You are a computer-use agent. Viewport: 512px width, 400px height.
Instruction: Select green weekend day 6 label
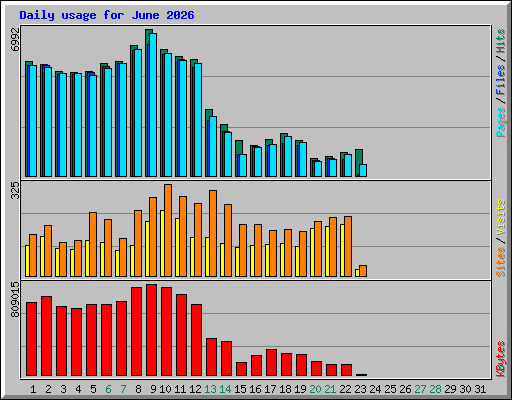108,389
